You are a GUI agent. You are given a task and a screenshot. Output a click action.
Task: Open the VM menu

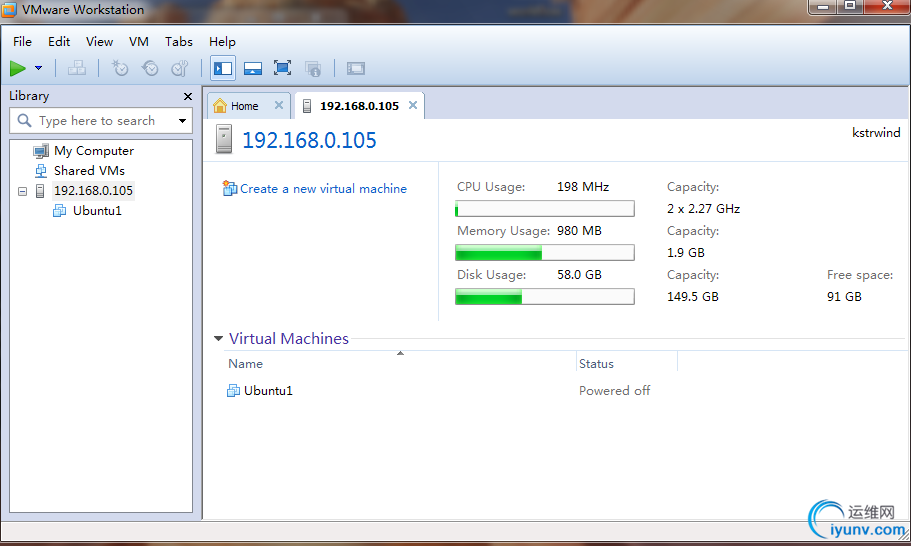(x=139, y=42)
